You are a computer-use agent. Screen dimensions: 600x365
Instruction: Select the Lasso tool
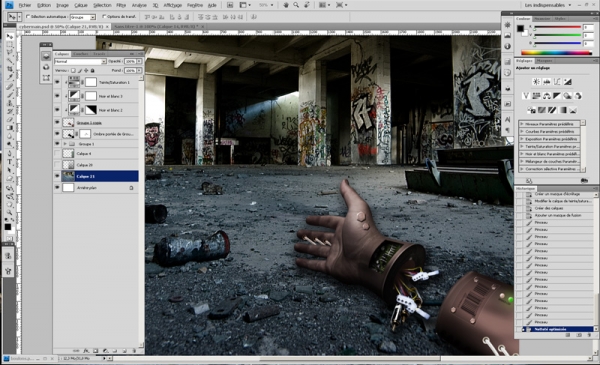tap(10, 53)
